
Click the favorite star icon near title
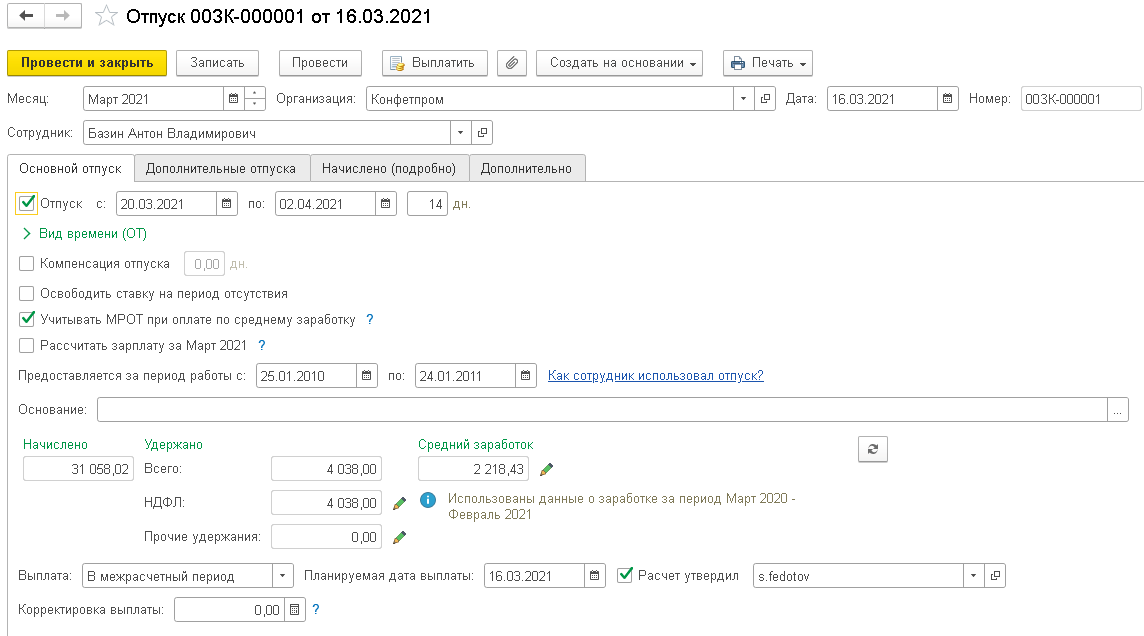(x=105, y=17)
